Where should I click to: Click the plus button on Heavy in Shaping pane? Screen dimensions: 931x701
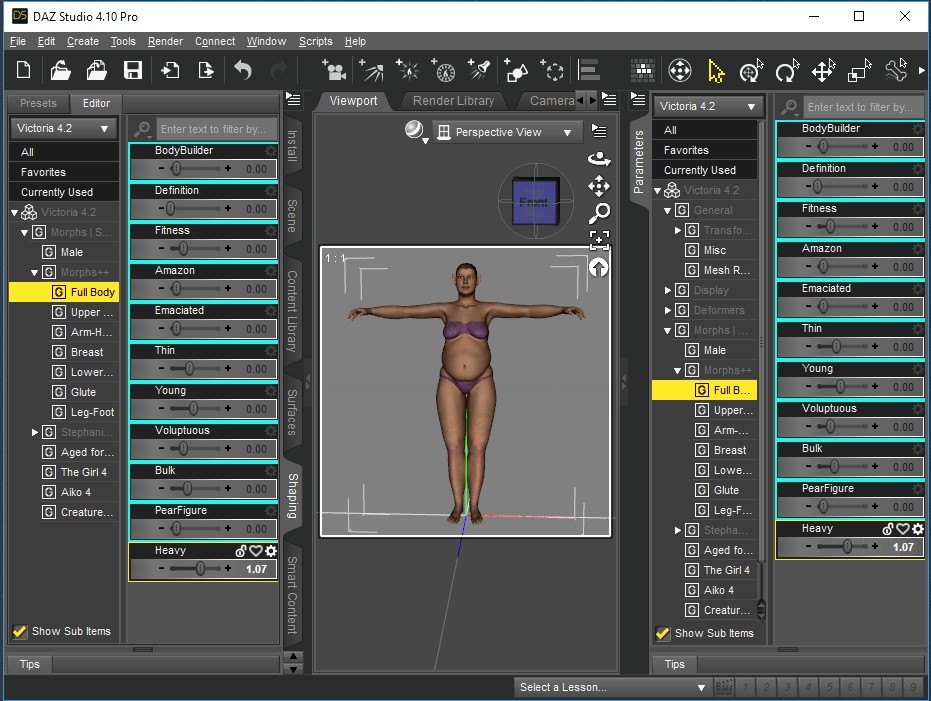[228, 569]
